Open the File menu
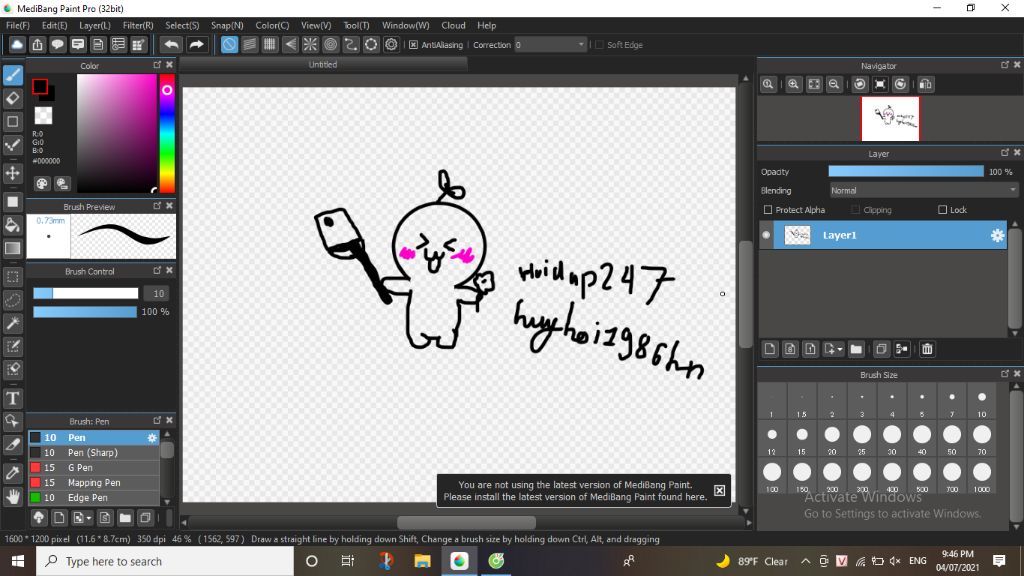The image size is (1024, 576). point(18,25)
